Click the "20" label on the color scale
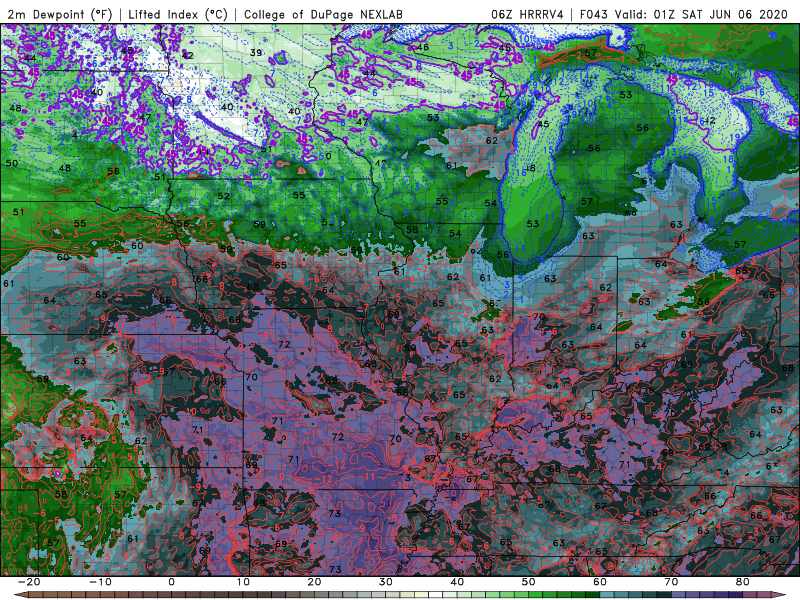The image size is (800, 600). [314, 582]
